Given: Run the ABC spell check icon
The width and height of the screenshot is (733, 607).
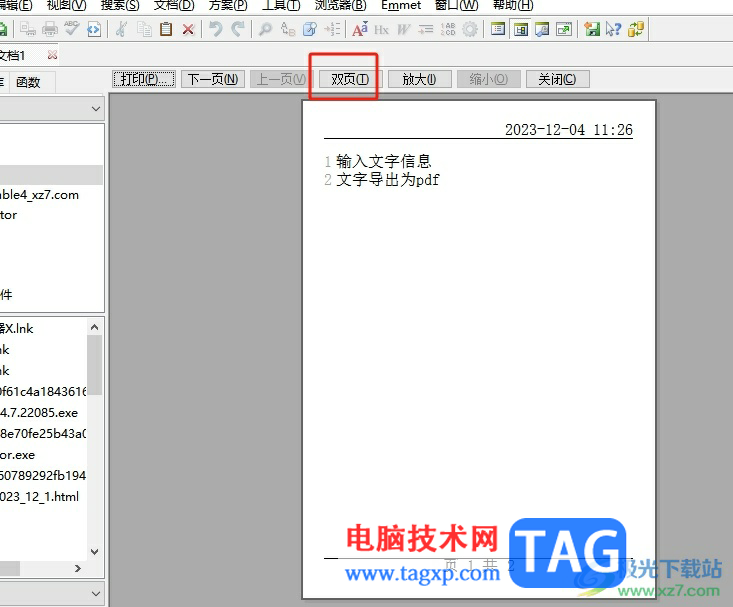Looking at the screenshot, I should [72, 29].
